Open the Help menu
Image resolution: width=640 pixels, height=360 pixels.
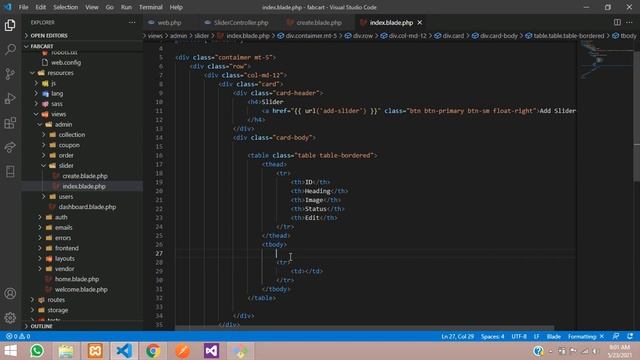[176, 7]
